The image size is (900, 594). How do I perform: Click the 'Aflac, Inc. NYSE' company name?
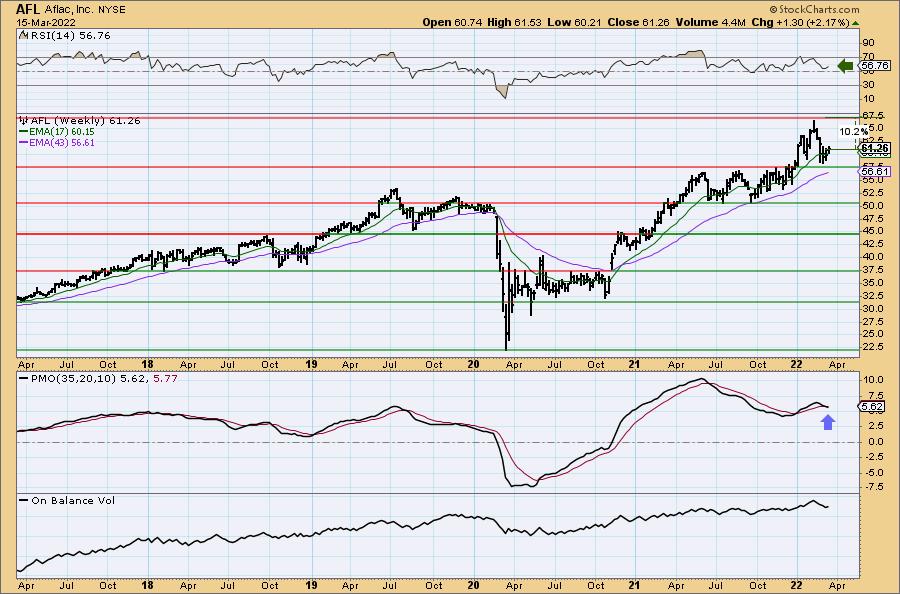(x=84, y=10)
